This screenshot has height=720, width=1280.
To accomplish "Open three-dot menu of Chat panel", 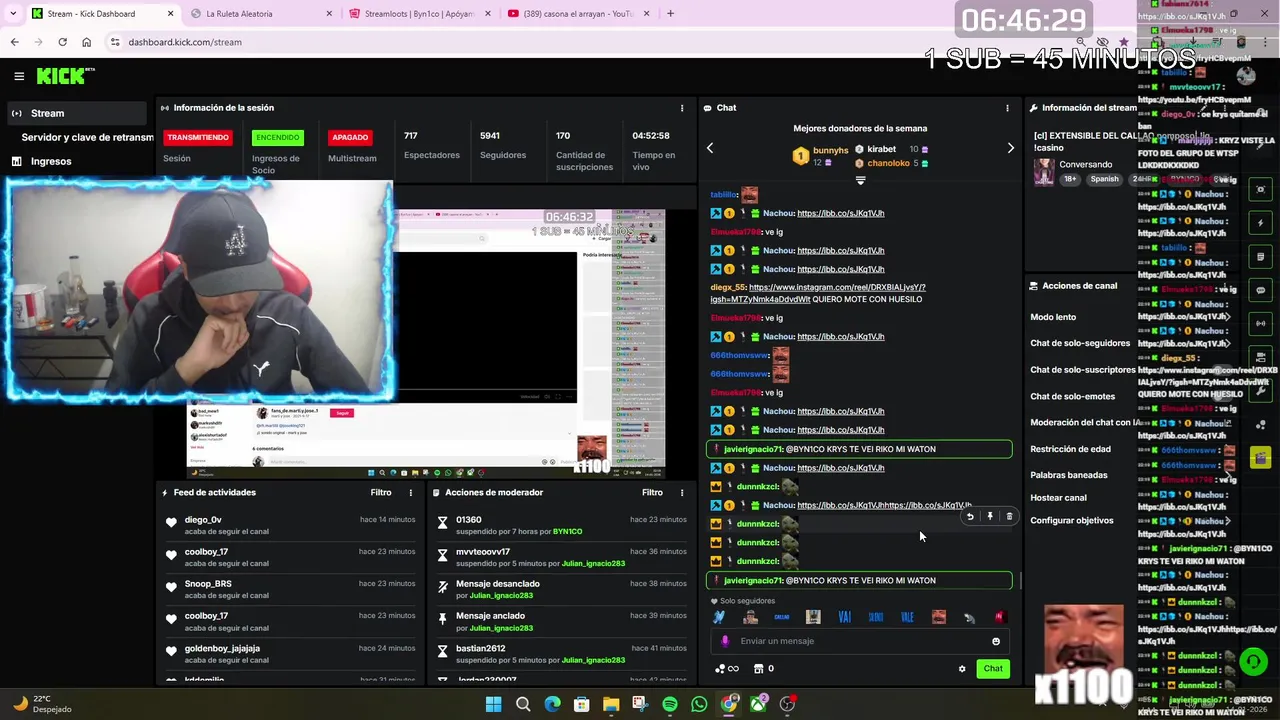I will tap(1007, 108).
